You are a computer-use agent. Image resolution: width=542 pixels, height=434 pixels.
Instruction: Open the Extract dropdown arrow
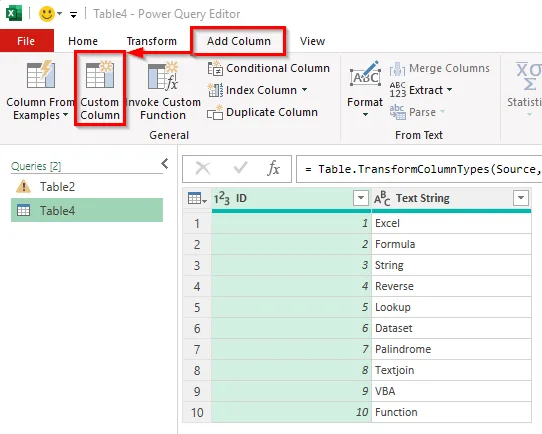tap(449, 89)
